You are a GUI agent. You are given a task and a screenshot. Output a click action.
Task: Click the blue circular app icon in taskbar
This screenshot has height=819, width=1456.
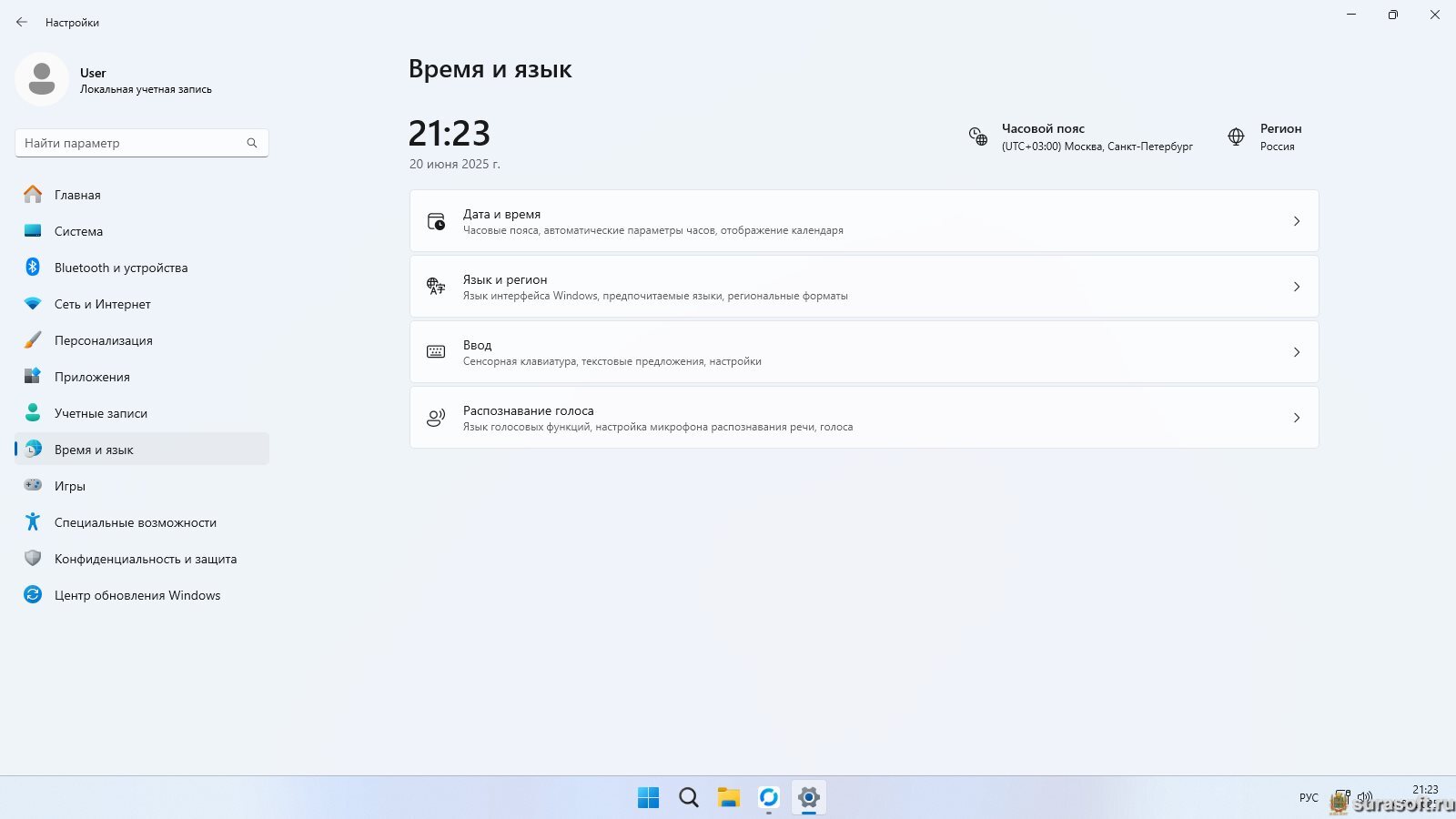769,798
